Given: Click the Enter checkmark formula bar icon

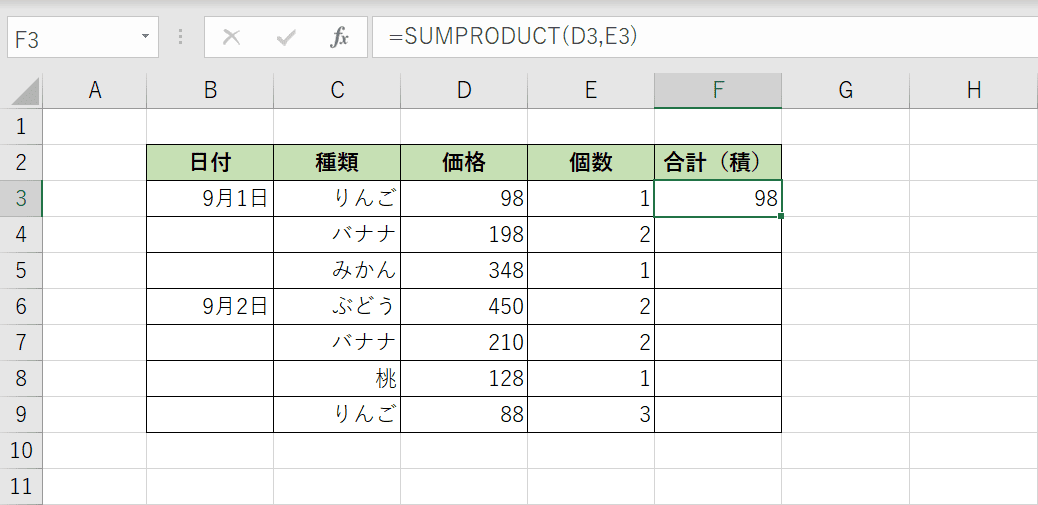Looking at the screenshot, I should pyautogui.click(x=286, y=38).
